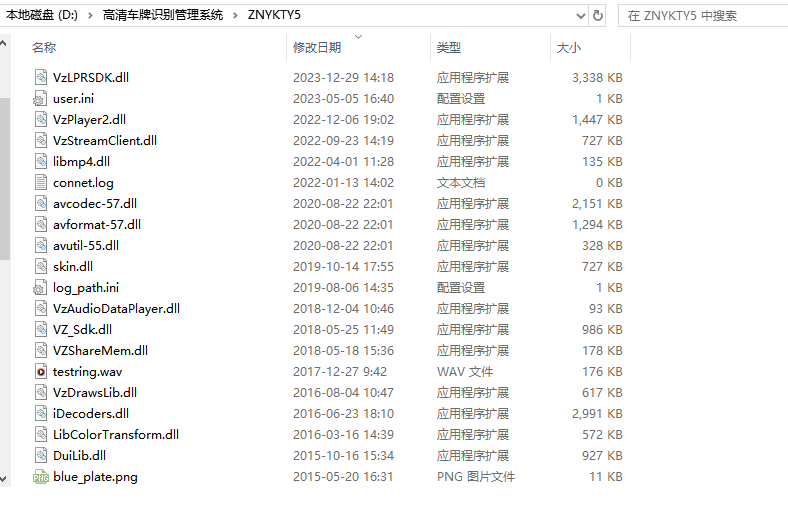Click the 在 ZNYKTY5 中搜索 search box
The height and width of the screenshot is (505, 788).
coord(703,16)
